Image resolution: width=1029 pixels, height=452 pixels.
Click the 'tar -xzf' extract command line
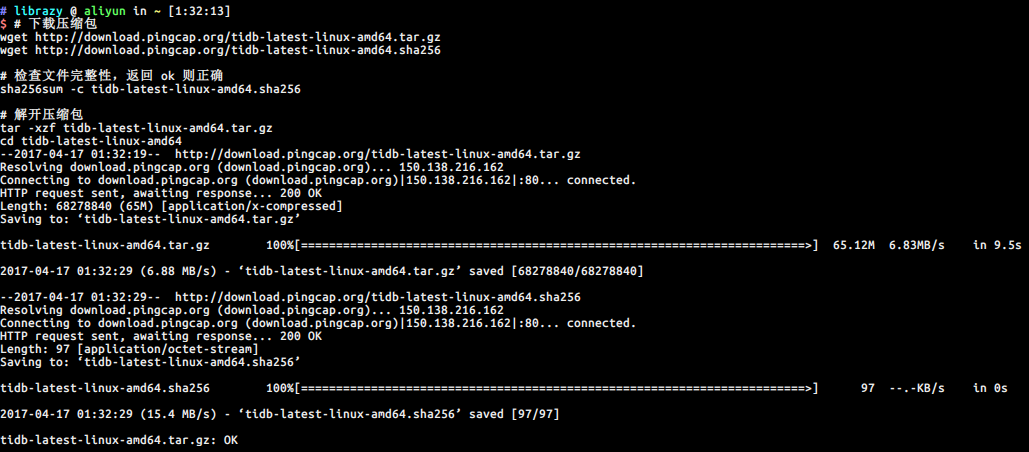(x=136, y=128)
